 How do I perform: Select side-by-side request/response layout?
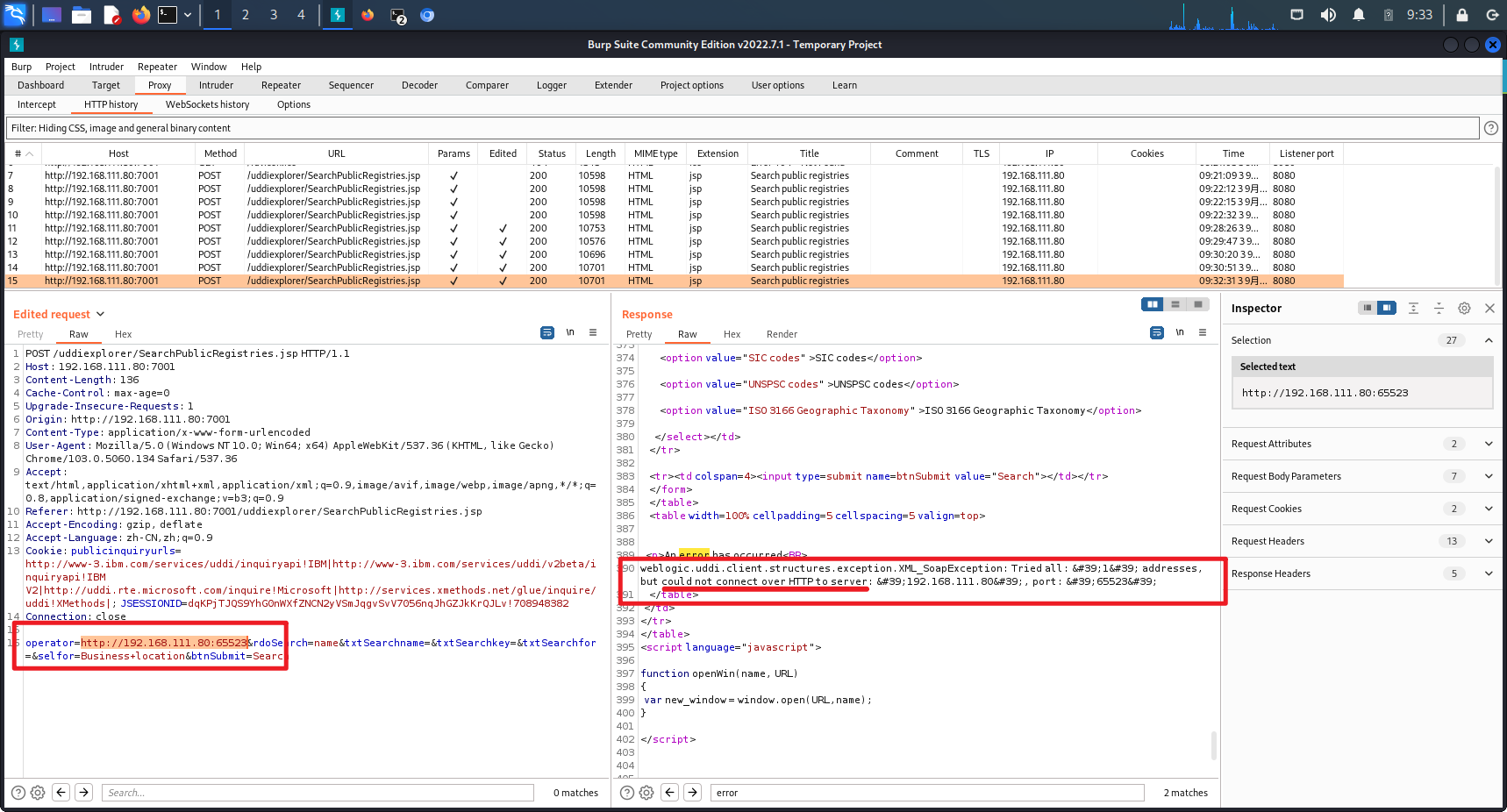coord(1153,304)
